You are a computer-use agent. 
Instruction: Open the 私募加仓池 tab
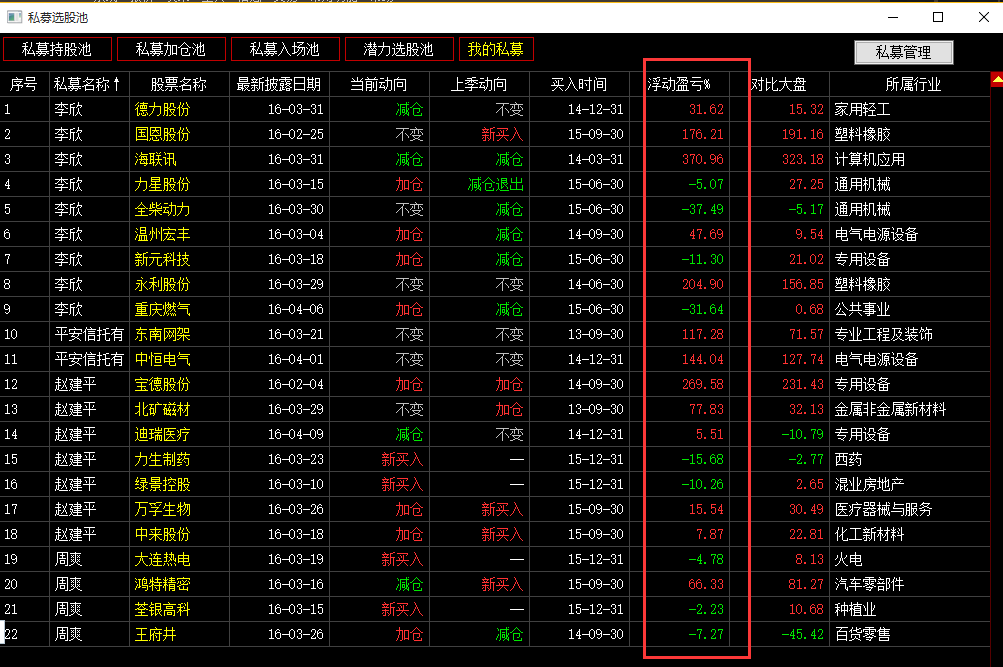[x=170, y=49]
